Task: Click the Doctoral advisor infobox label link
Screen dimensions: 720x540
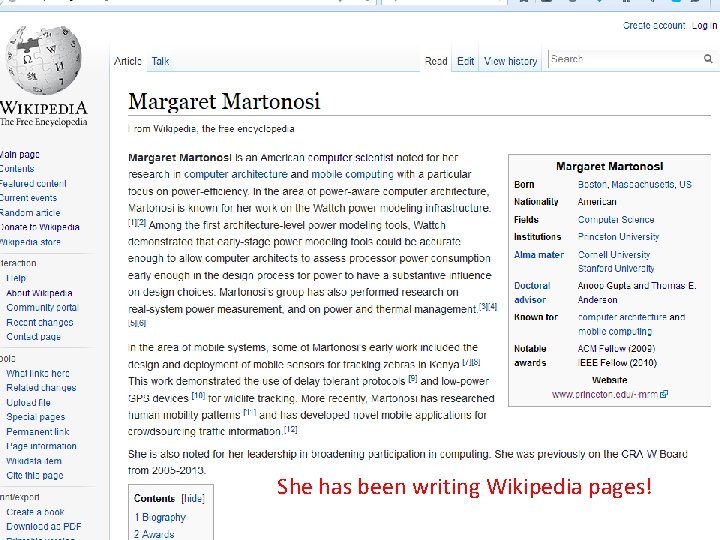Action: click(x=532, y=292)
